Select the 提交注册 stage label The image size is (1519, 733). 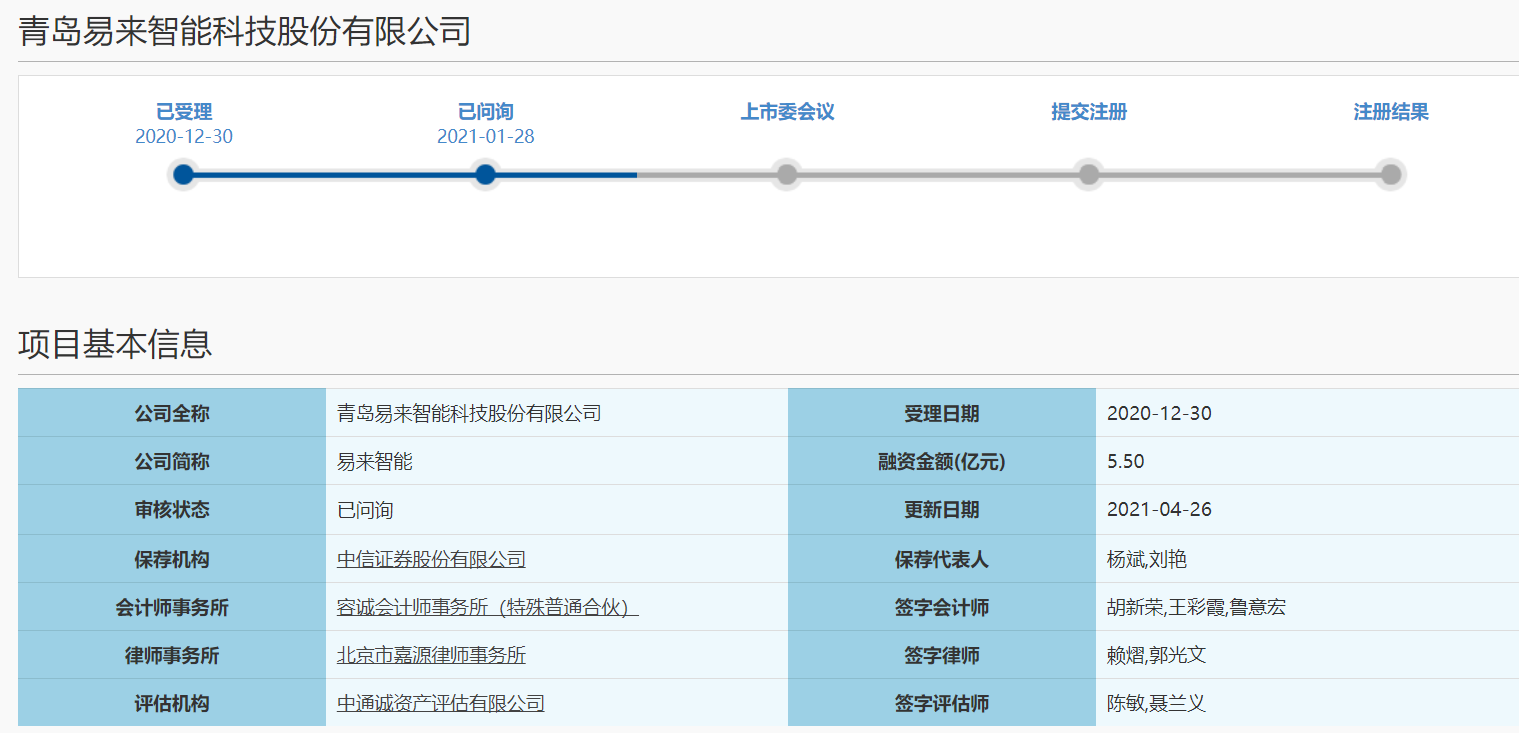pyautogui.click(x=1089, y=112)
